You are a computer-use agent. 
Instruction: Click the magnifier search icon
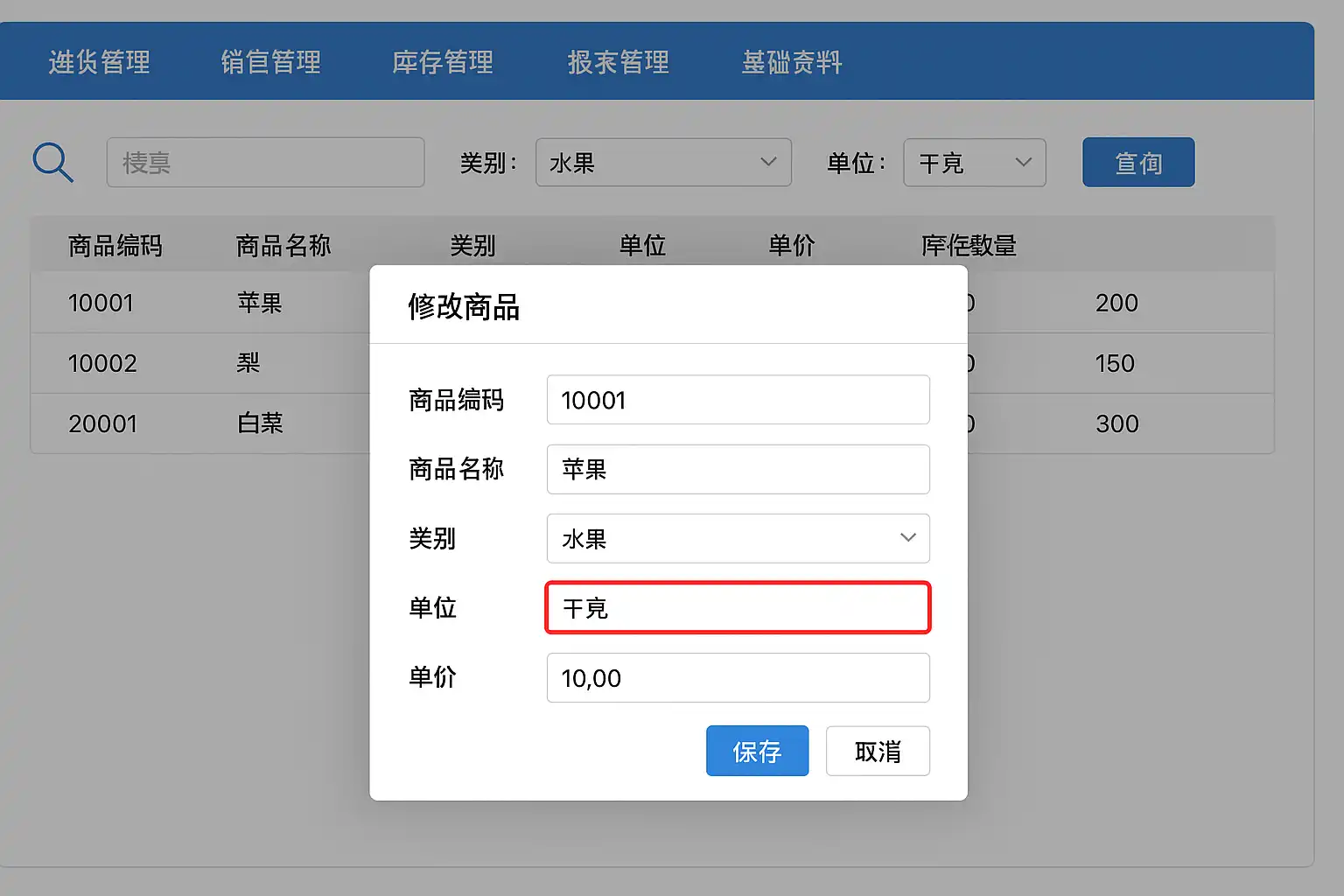(52, 163)
